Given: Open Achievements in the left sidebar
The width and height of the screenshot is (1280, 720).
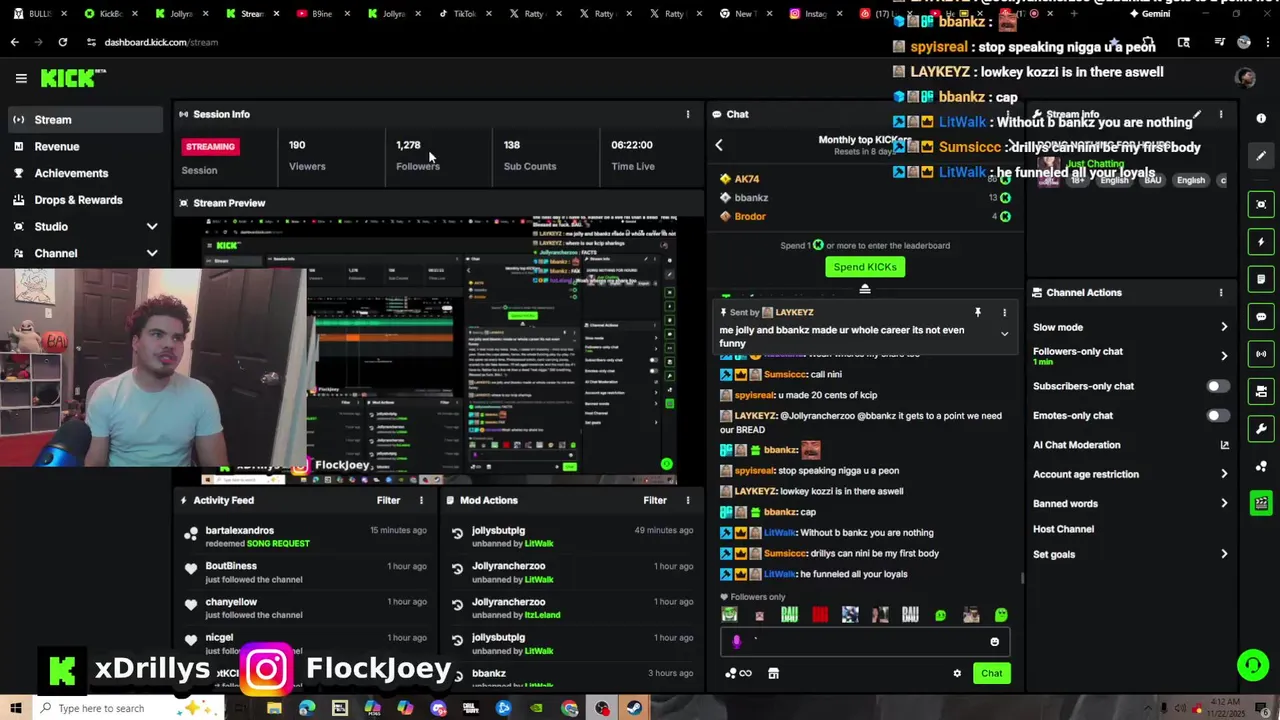Looking at the screenshot, I should [x=84, y=173].
